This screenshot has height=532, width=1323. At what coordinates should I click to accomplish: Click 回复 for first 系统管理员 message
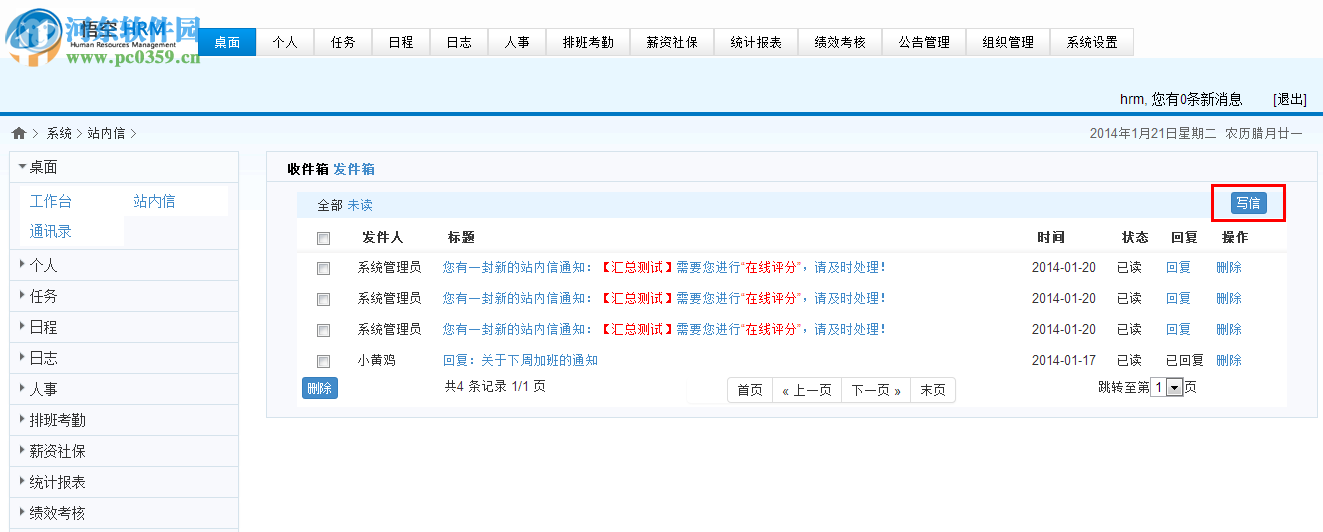coord(1179,268)
